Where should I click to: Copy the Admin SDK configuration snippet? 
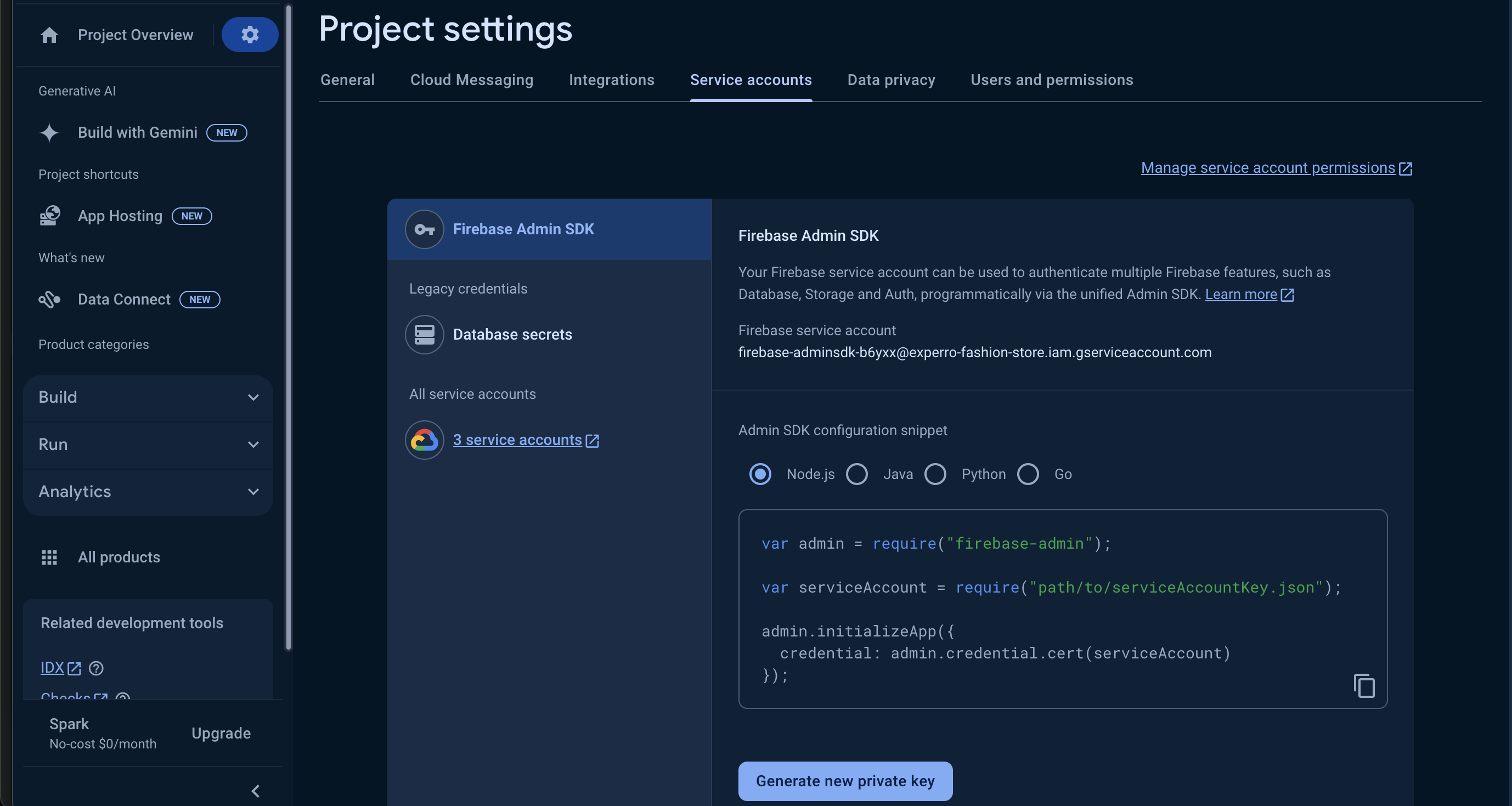(x=1364, y=686)
